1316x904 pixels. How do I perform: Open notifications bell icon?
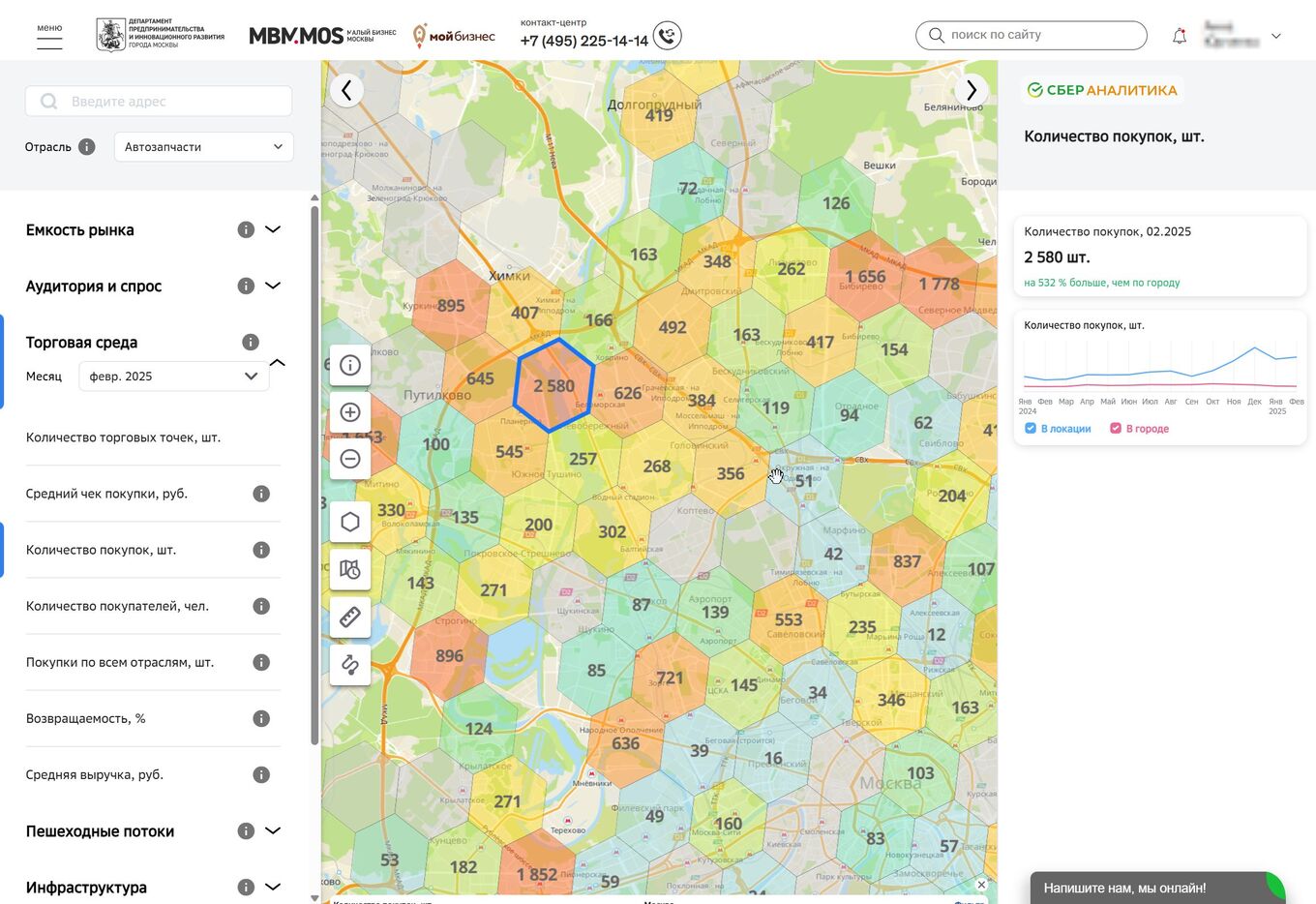[x=1179, y=37]
